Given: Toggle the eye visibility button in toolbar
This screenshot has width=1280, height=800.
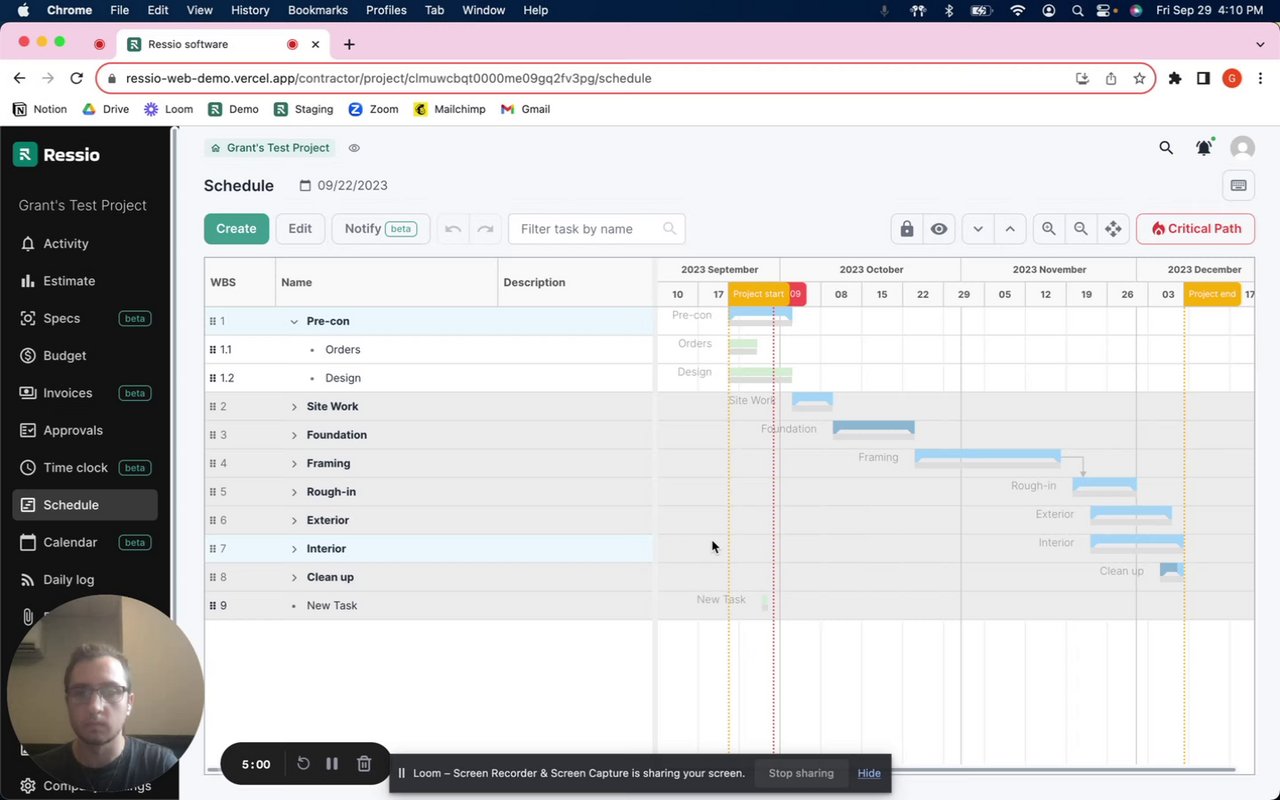Looking at the screenshot, I should click(939, 229).
